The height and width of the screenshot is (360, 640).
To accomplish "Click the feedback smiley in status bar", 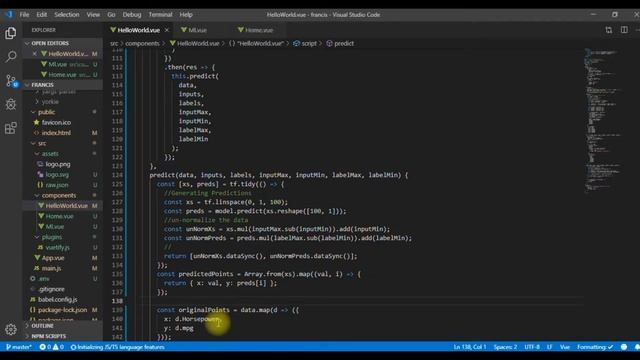I will tap(624, 347).
